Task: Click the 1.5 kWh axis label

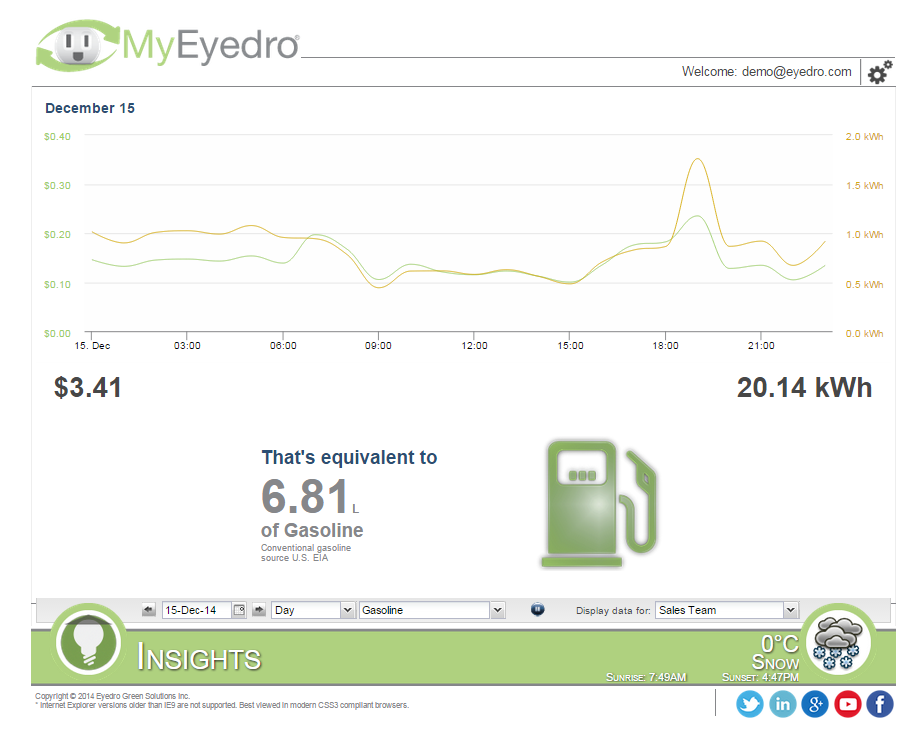Action: (x=864, y=186)
